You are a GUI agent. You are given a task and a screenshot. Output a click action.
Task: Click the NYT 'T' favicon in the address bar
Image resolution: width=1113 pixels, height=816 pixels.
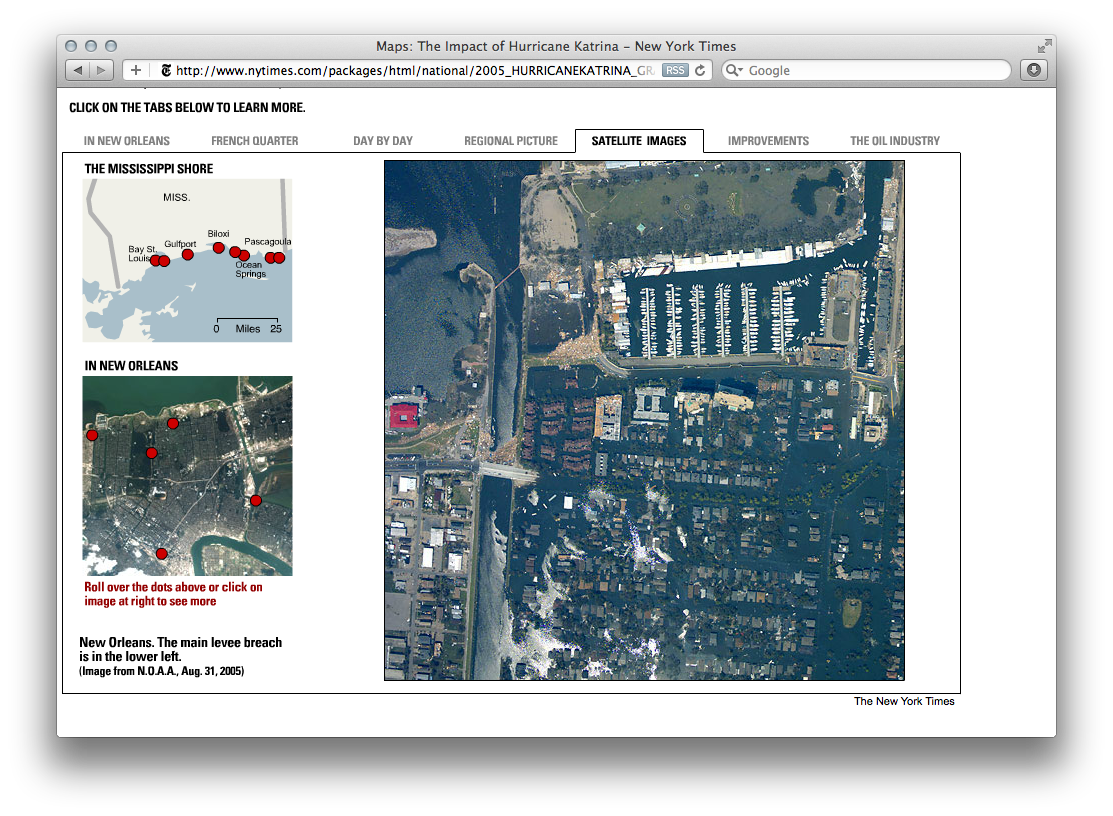165,70
